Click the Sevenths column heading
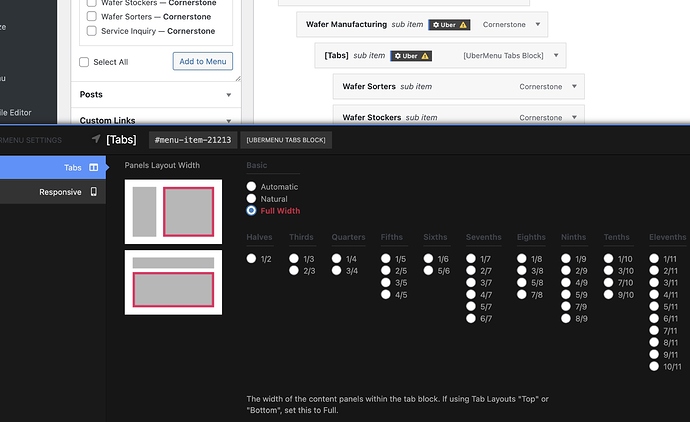Image resolution: width=690 pixels, height=422 pixels. (x=484, y=237)
